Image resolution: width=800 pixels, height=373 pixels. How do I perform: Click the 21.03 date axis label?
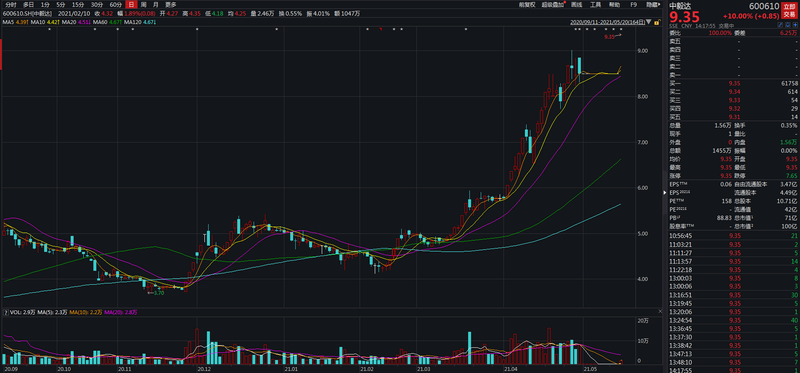coord(423,368)
